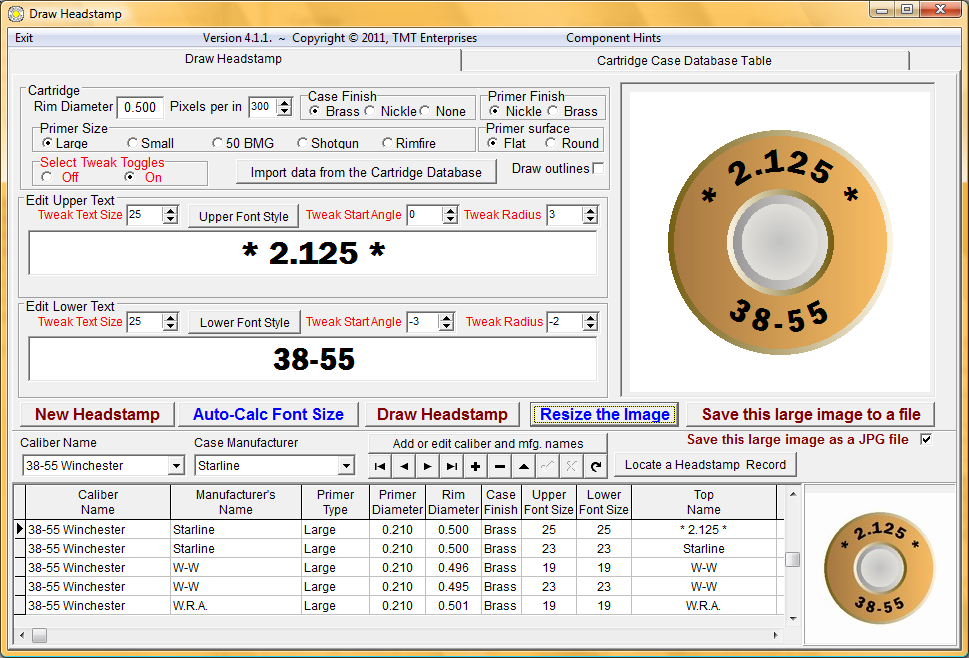Turn Tweak Toggles Off

[47, 177]
